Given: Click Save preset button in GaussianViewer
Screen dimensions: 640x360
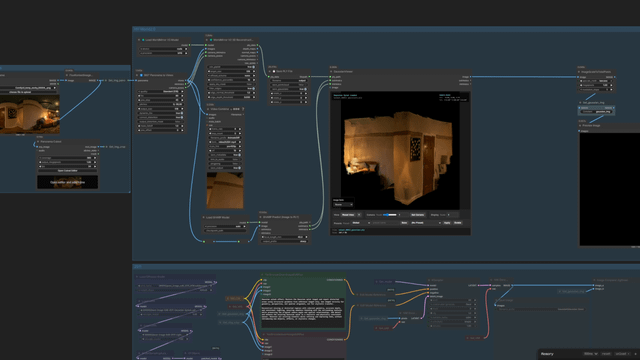Looking at the screenshot, I should (x=404, y=223).
